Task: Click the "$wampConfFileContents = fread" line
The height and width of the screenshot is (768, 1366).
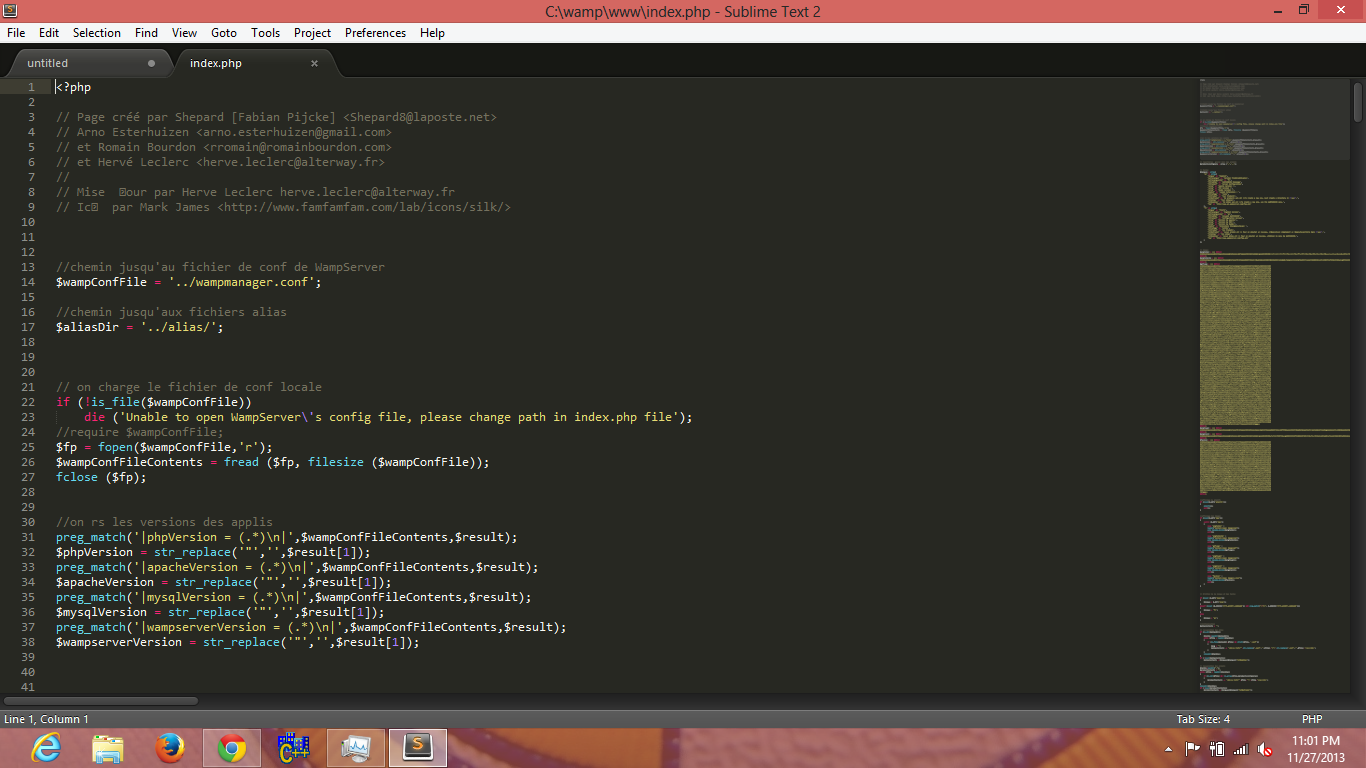Action: 273,462
